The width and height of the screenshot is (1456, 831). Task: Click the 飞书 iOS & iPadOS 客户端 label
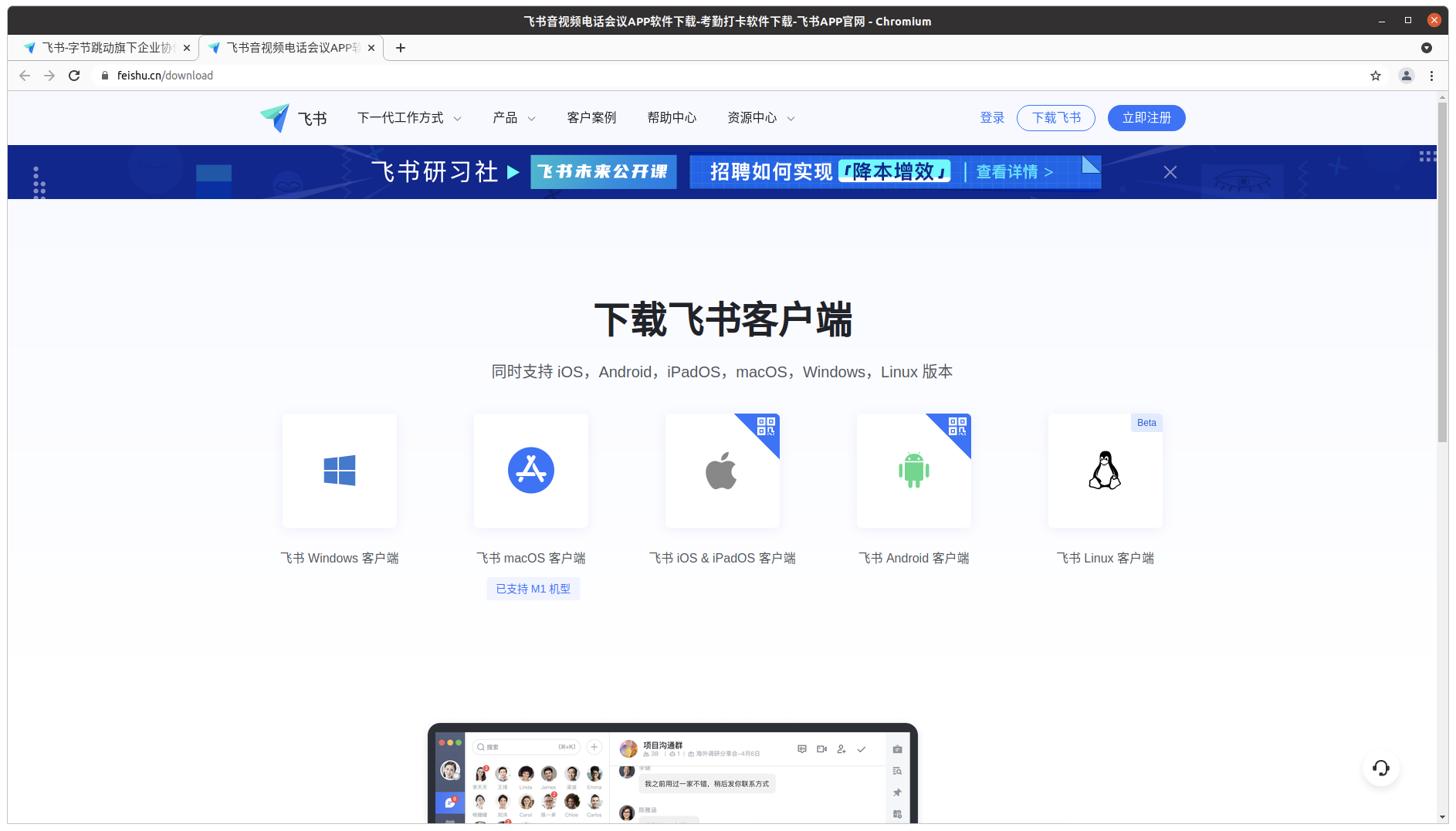point(723,558)
